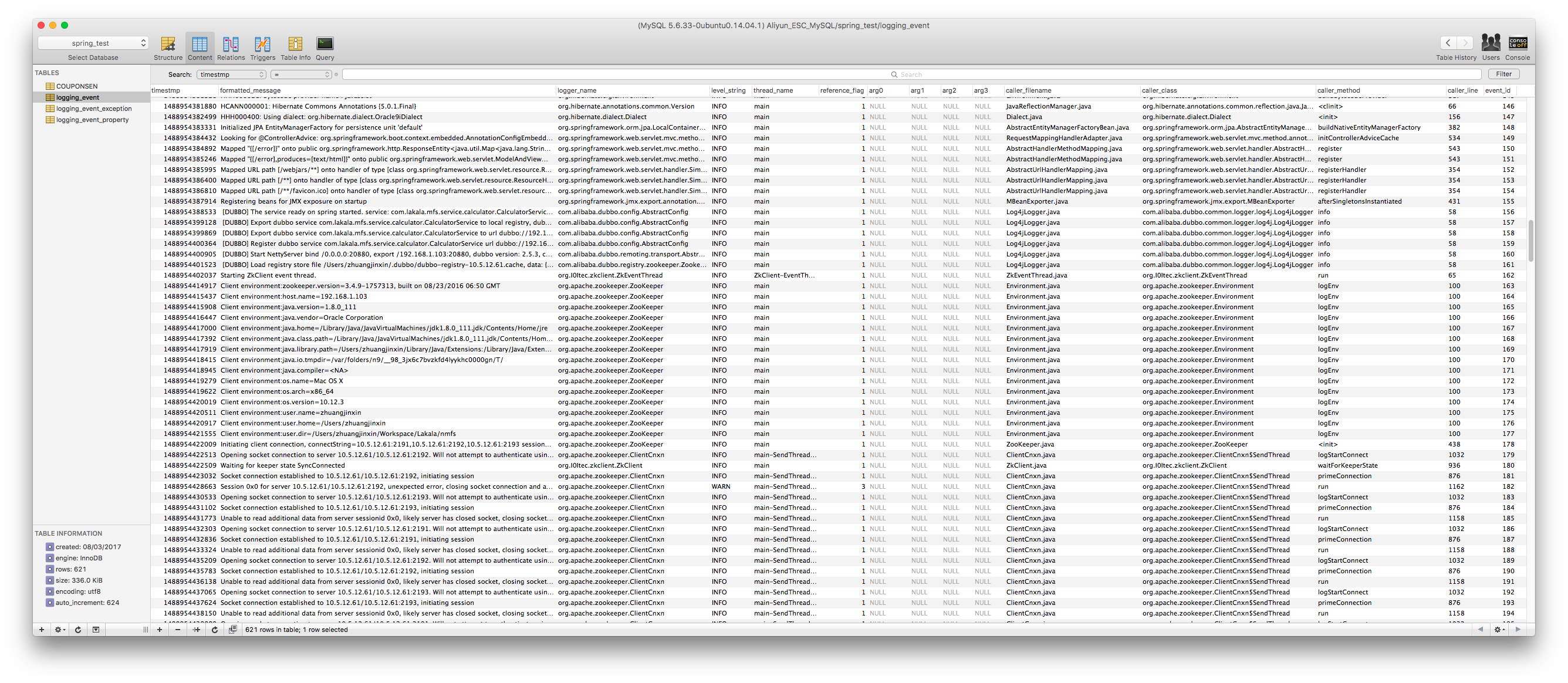Open the equals operator dropdown
Viewport: 1568px width, 683px height.
(301, 75)
